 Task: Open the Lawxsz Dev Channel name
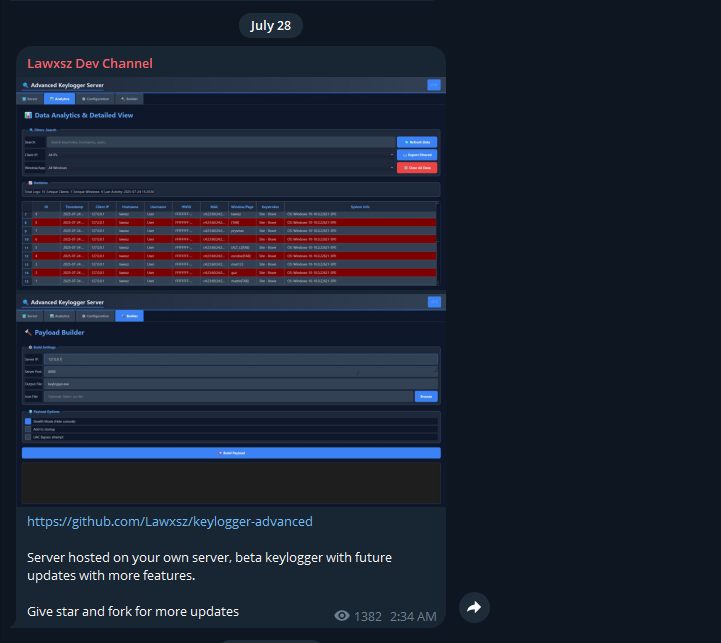coord(90,63)
